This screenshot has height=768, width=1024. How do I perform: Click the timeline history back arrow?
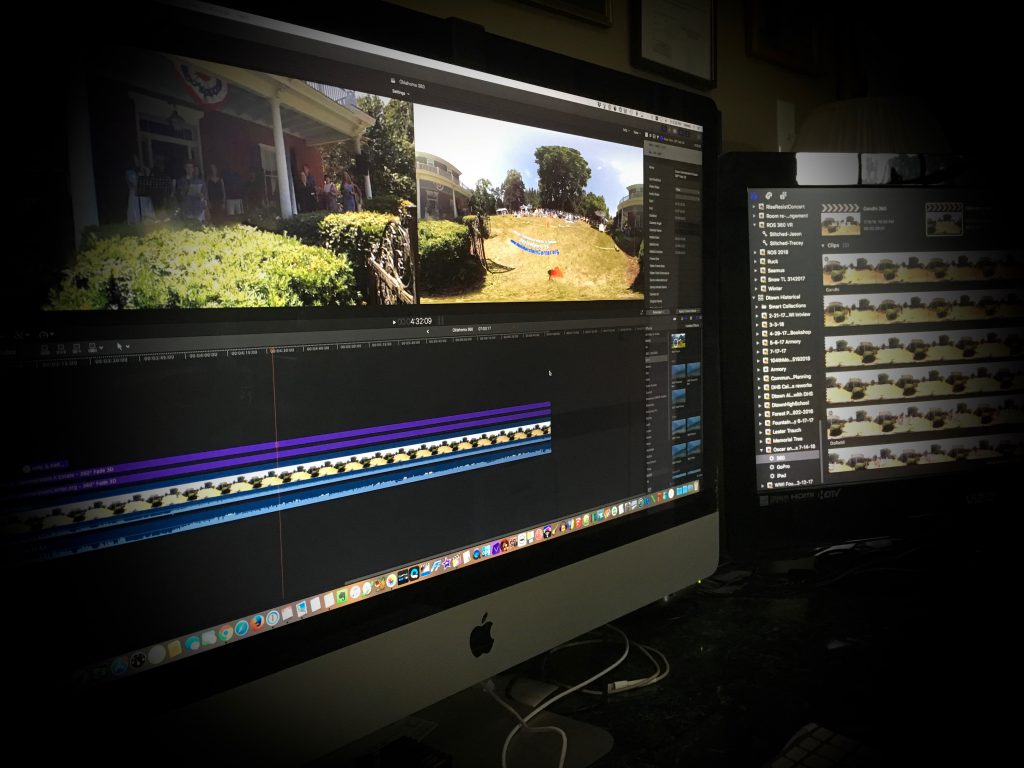coord(428,332)
